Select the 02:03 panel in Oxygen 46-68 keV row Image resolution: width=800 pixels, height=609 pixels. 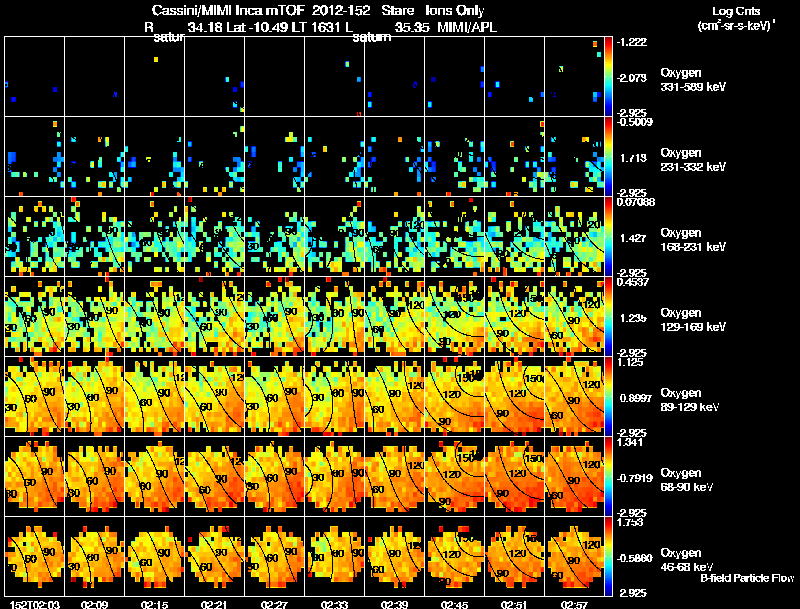point(35,556)
